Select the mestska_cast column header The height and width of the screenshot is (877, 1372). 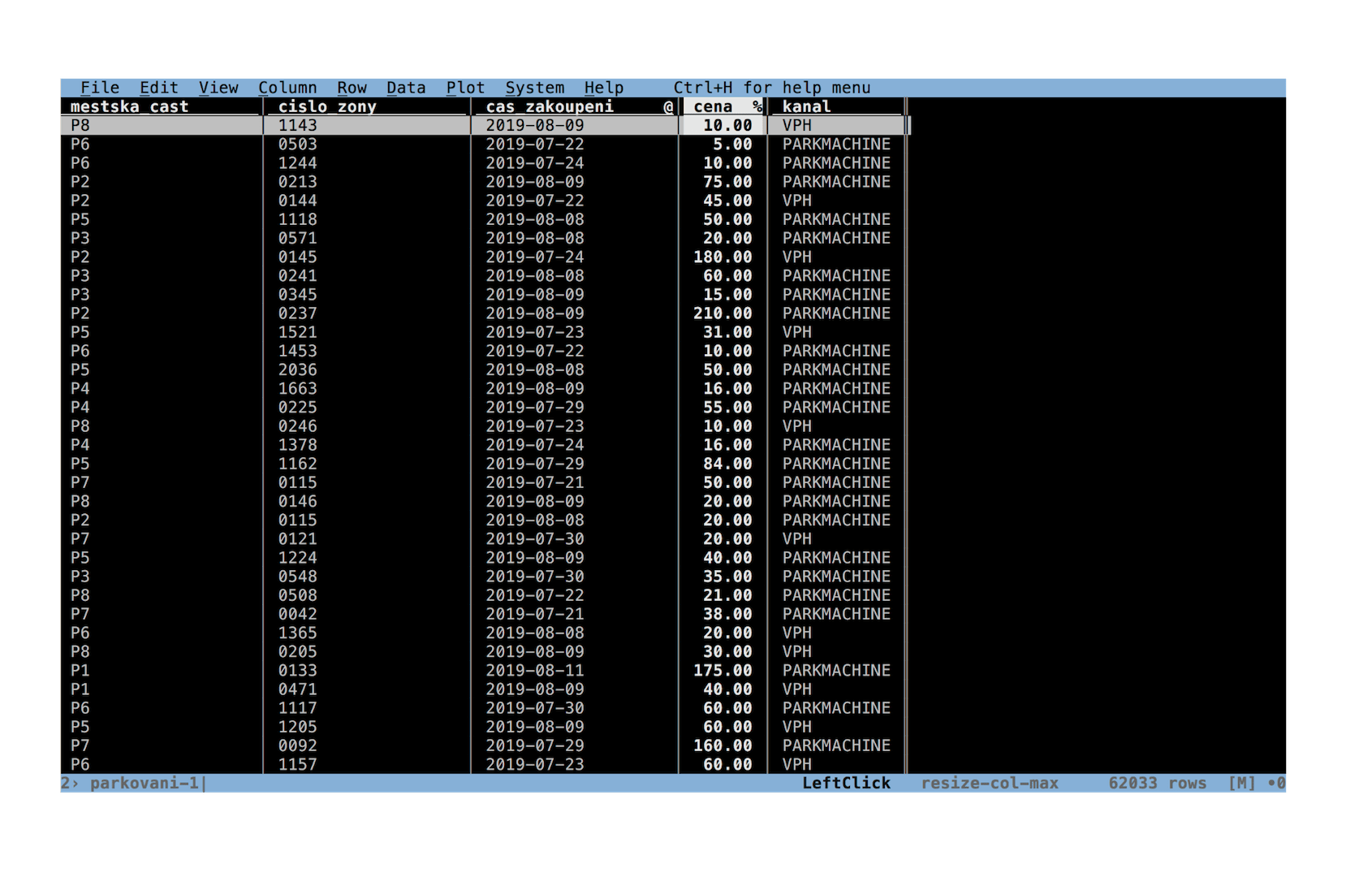(x=129, y=106)
